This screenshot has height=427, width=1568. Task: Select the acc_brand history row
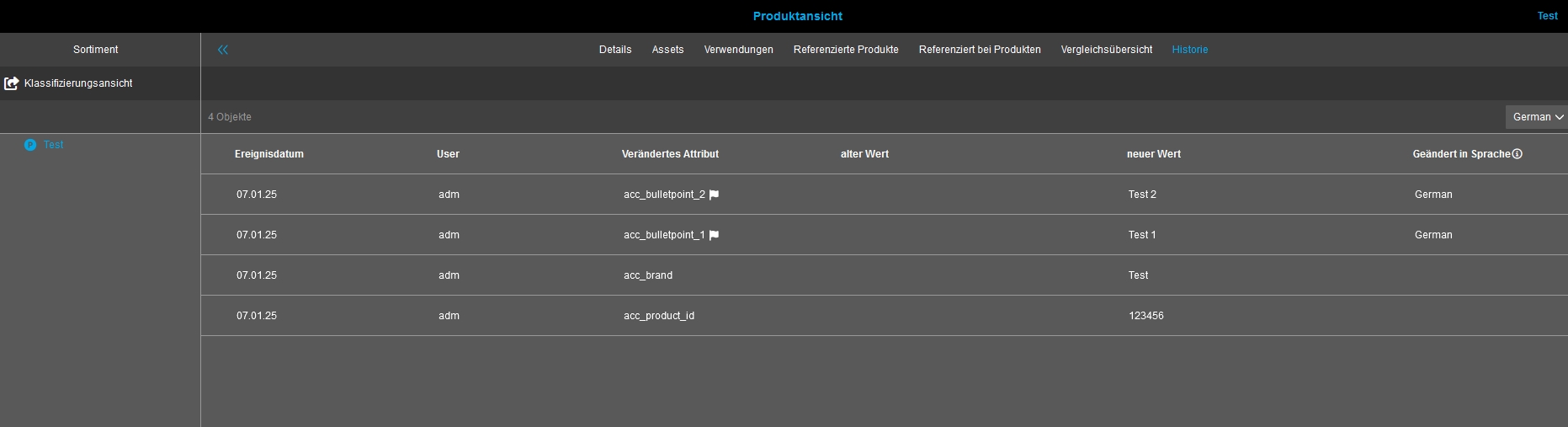click(x=648, y=275)
